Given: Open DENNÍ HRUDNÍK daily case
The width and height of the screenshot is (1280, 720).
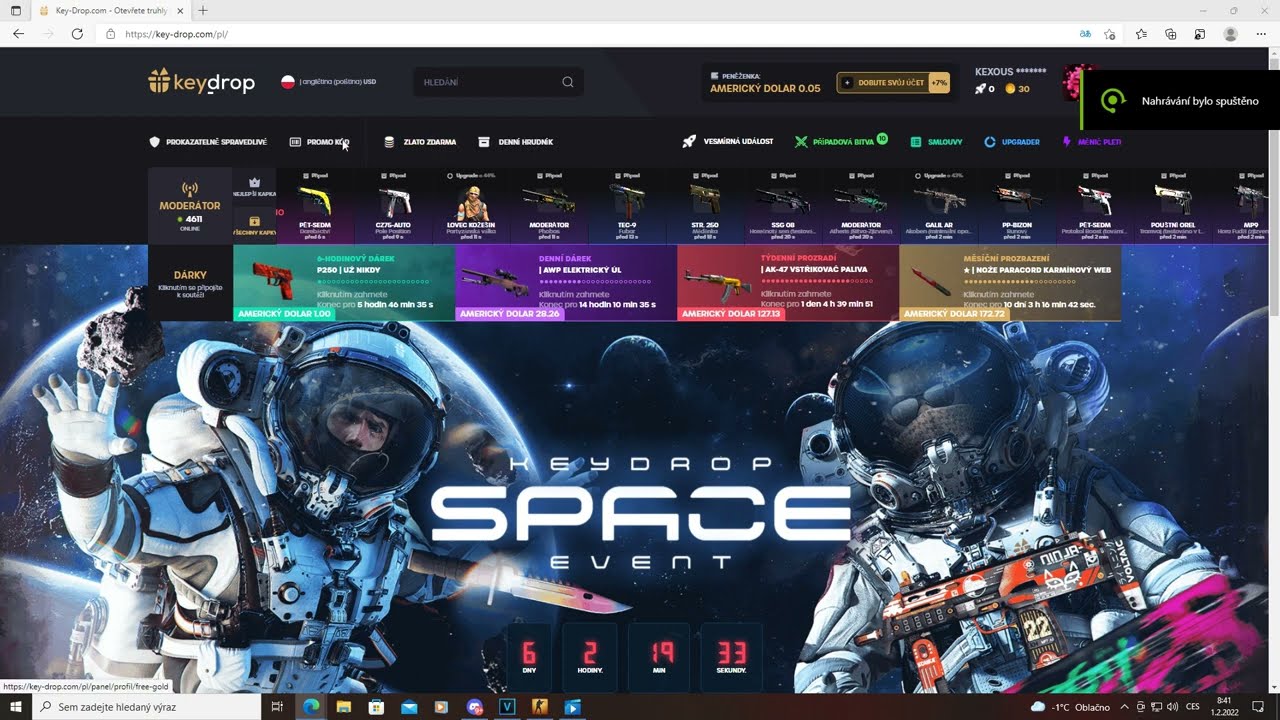Looking at the screenshot, I should (516, 142).
